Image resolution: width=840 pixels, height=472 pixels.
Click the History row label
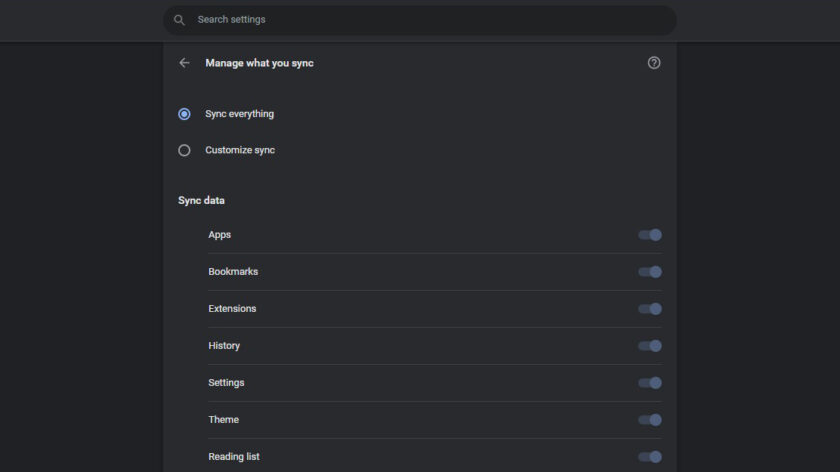pyautogui.click(x=224, y=346)
